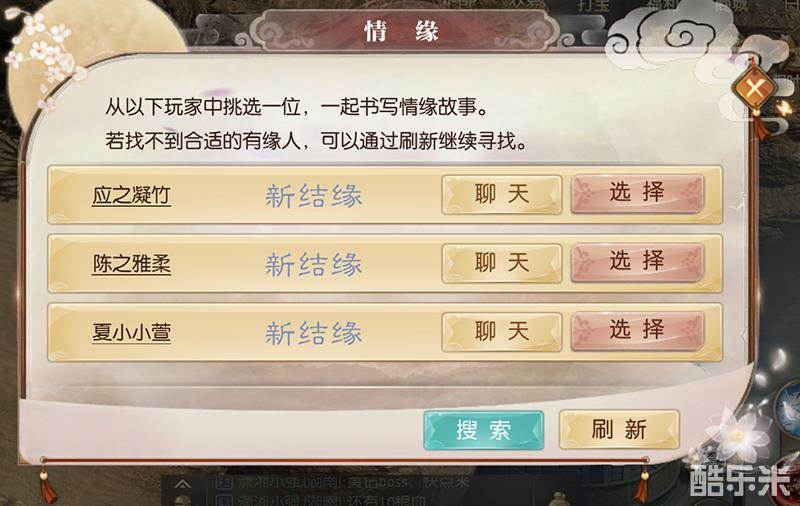Click the round skill icon at the right edge
Image resolution: width=800 pixels, height=506 pixels.
point(788,407)
